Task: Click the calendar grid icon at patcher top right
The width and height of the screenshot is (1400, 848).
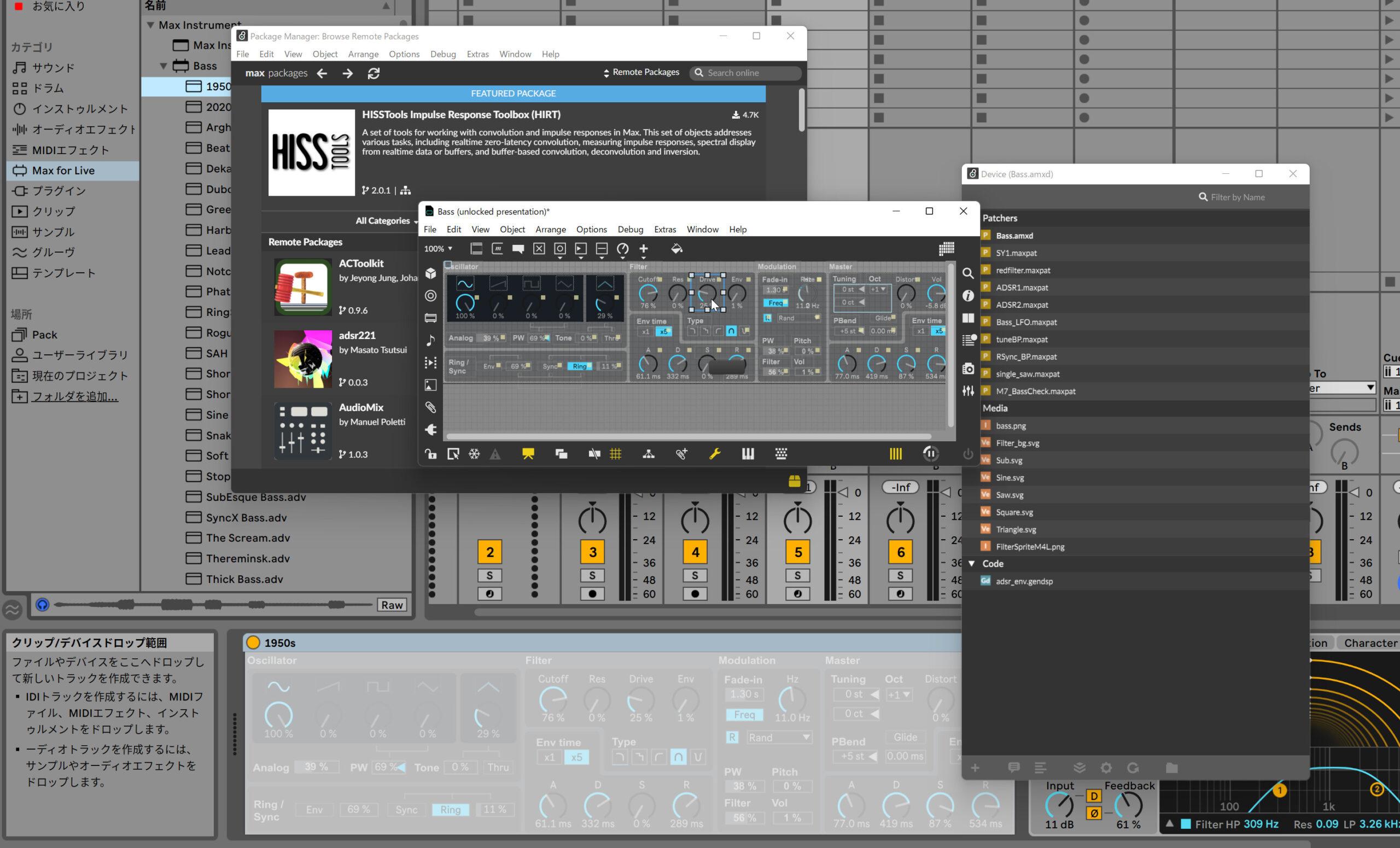Action: [x=946, y=249]
